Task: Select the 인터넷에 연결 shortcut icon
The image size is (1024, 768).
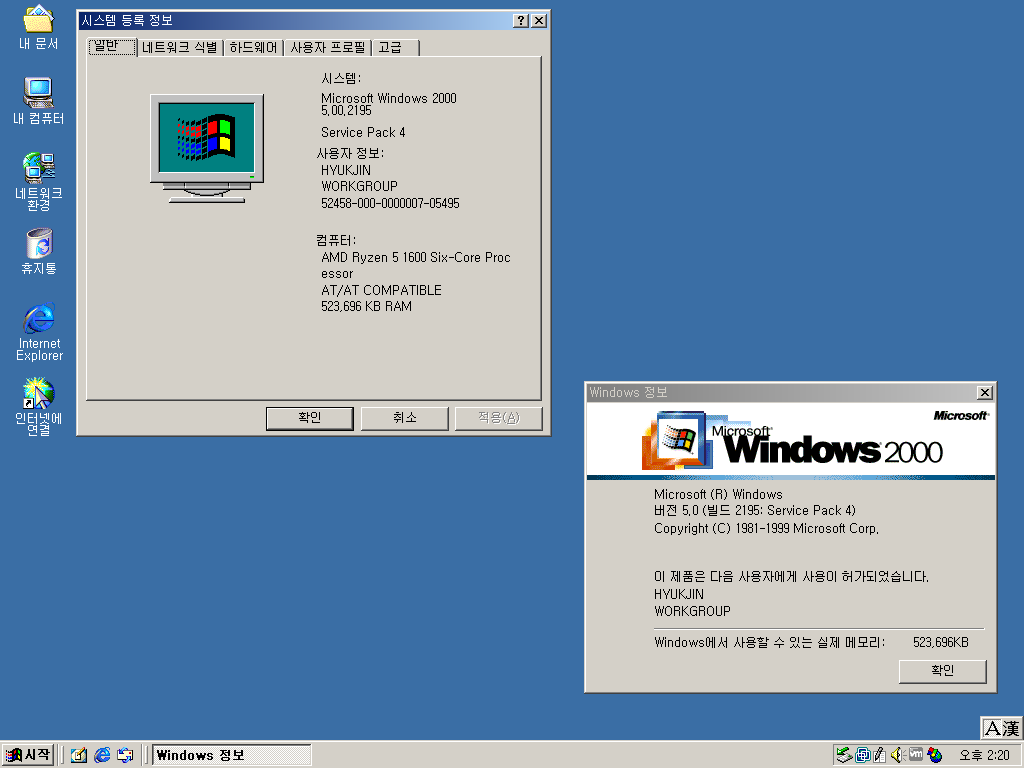Action: 39,406
